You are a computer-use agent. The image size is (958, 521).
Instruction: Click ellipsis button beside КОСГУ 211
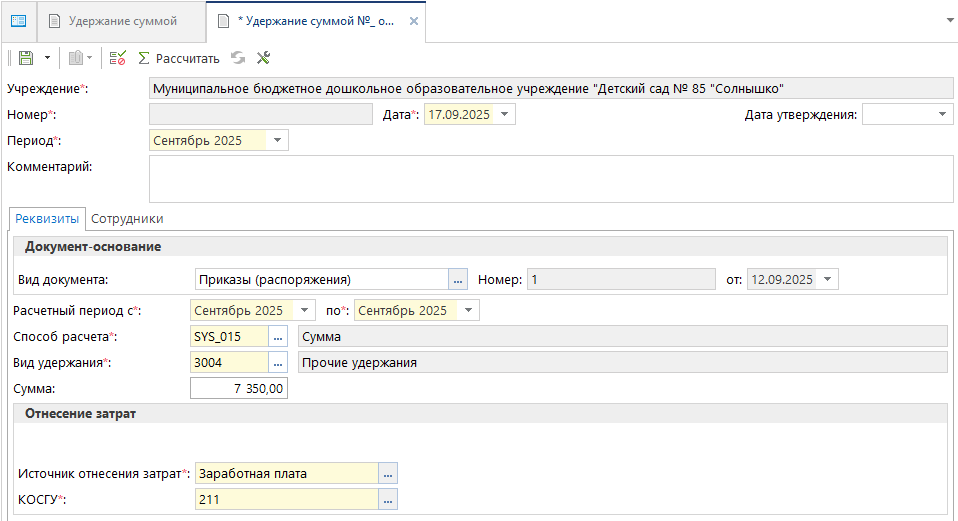pos(388,498)
